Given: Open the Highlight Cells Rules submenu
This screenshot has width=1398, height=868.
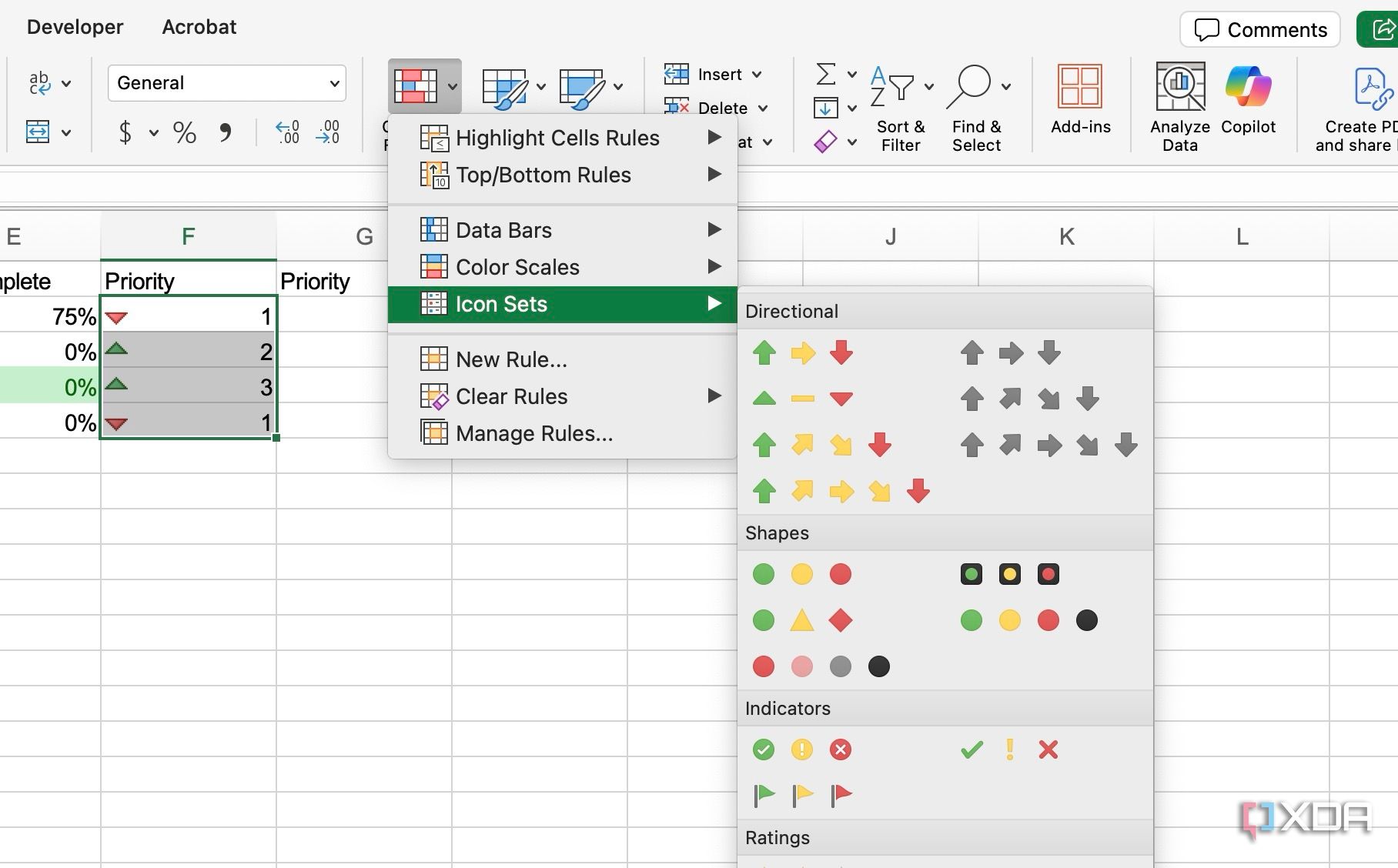Looking at the screenshot, I should tap(563, 138).
